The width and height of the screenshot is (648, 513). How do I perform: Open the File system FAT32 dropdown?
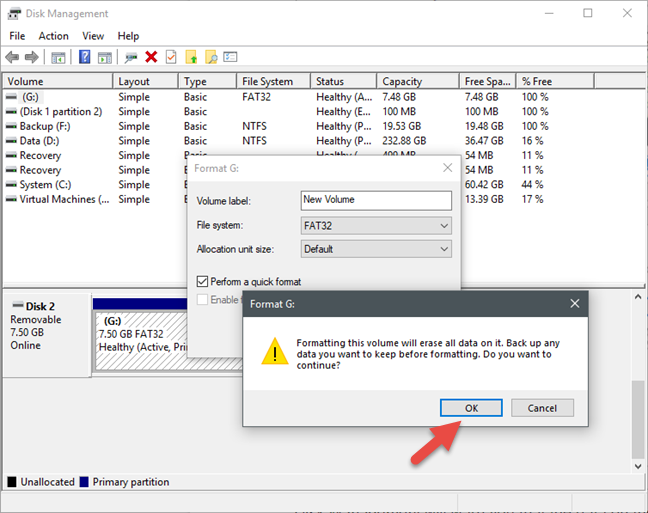pos(376,226)
